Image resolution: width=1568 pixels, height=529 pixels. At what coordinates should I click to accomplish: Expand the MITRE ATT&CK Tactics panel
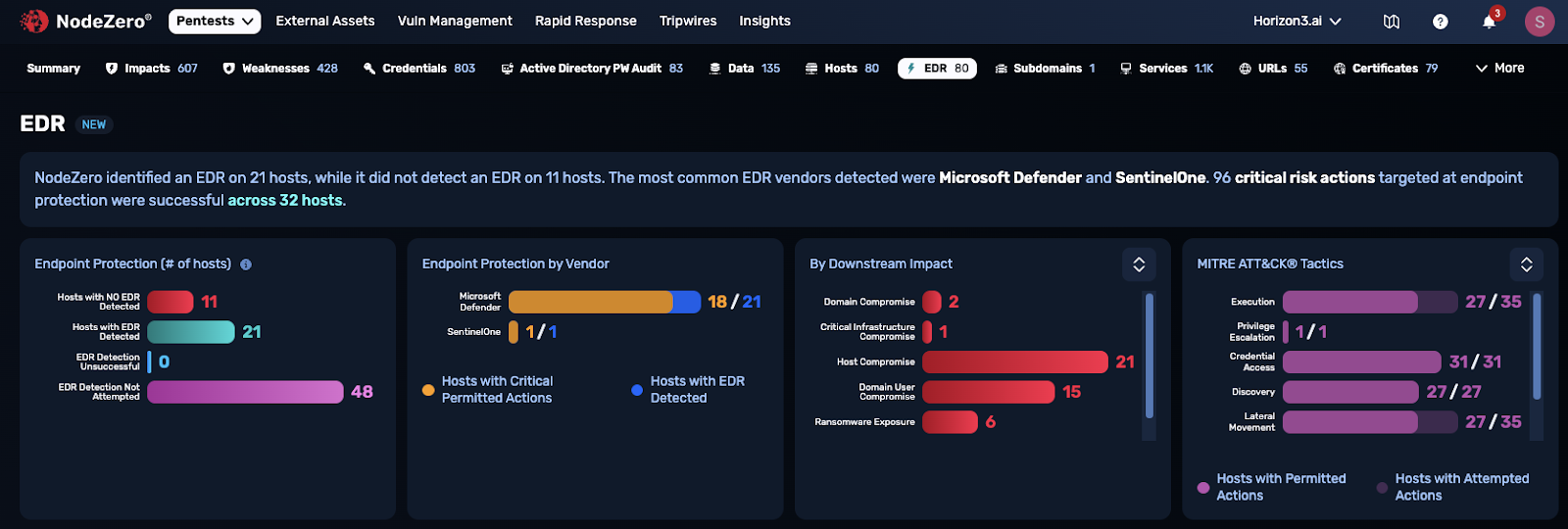pos(1527,264)
